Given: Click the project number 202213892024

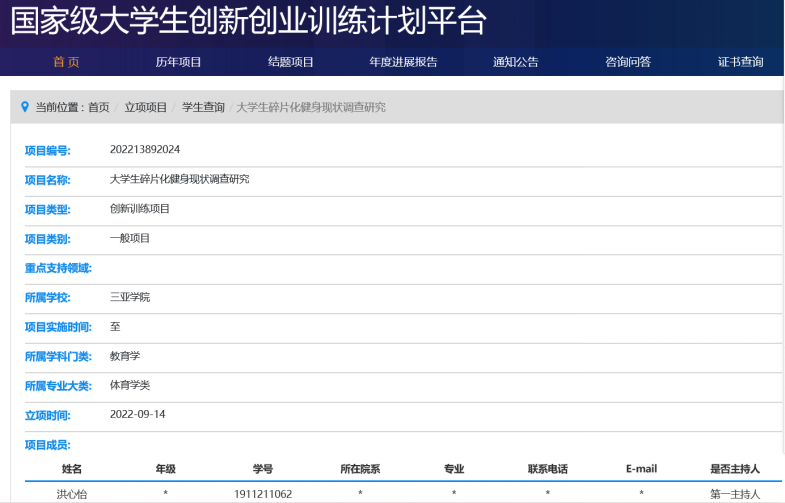Looking at the screenshot, I should click(x=145, y=150).
